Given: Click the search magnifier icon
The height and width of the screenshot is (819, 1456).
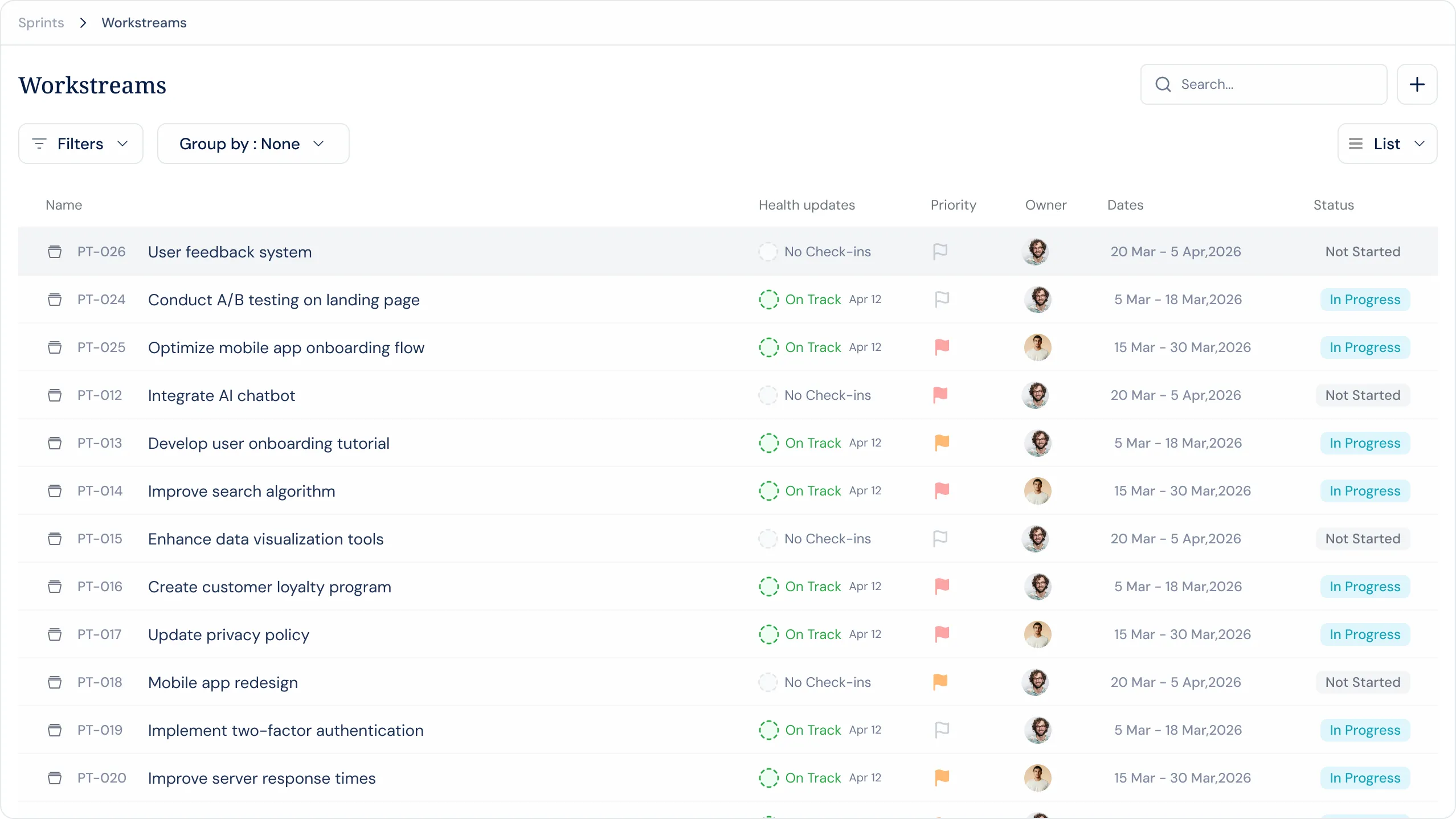Looking at the screenshot, I should pyautogui.click(x=1163, y=84).
